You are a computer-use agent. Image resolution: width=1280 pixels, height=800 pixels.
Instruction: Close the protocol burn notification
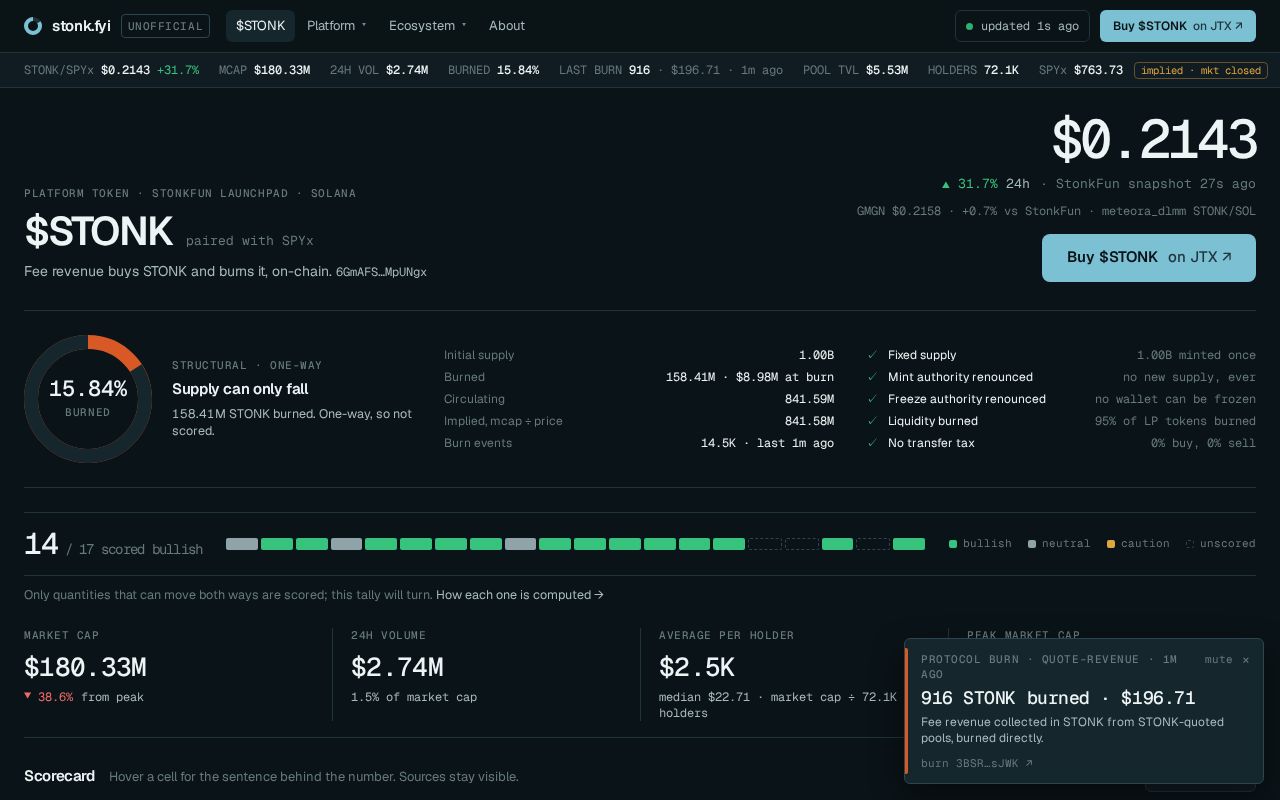[x=1246, y=660]
